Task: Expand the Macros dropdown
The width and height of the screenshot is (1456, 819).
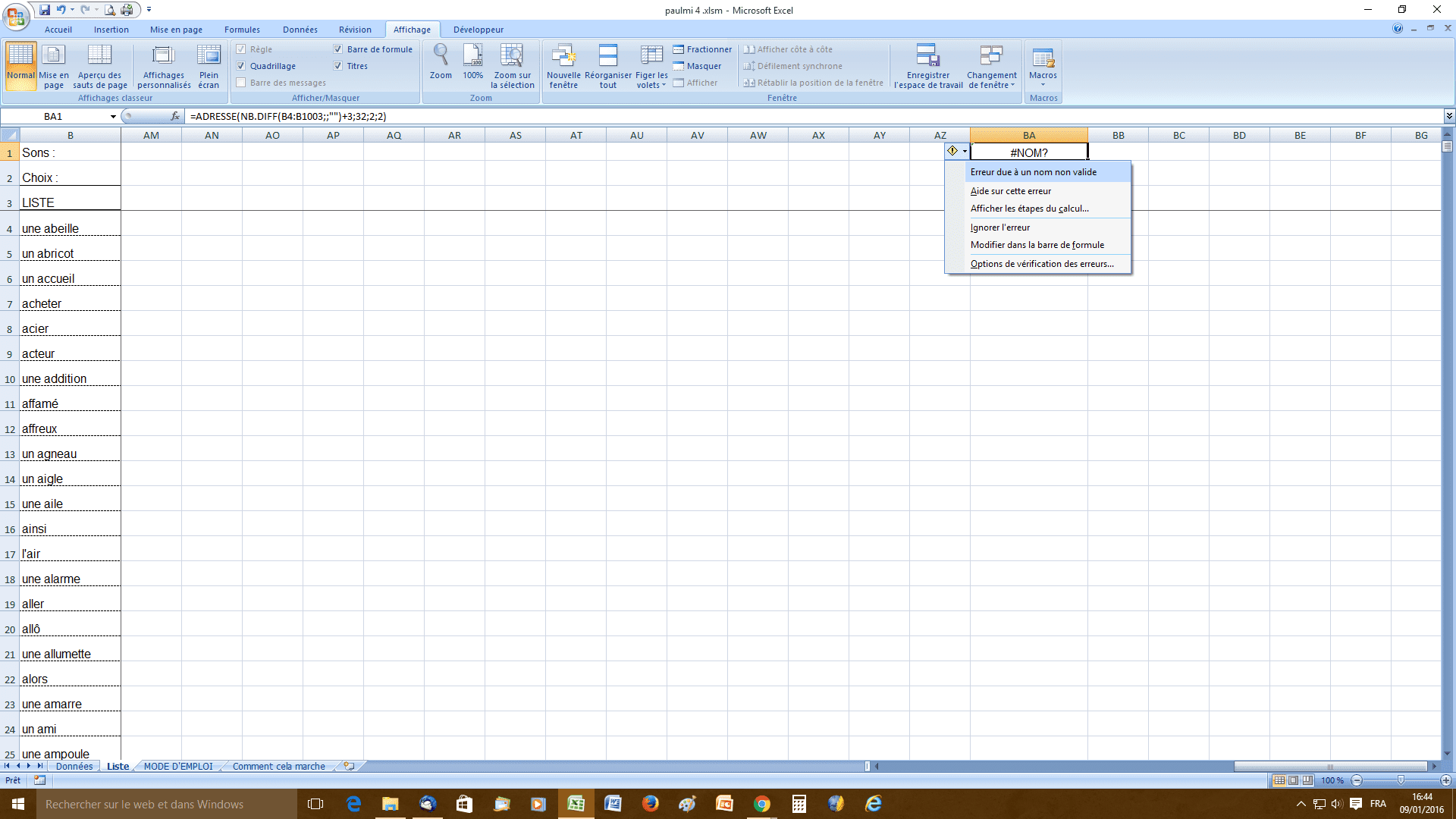Action: (1043, 84)
